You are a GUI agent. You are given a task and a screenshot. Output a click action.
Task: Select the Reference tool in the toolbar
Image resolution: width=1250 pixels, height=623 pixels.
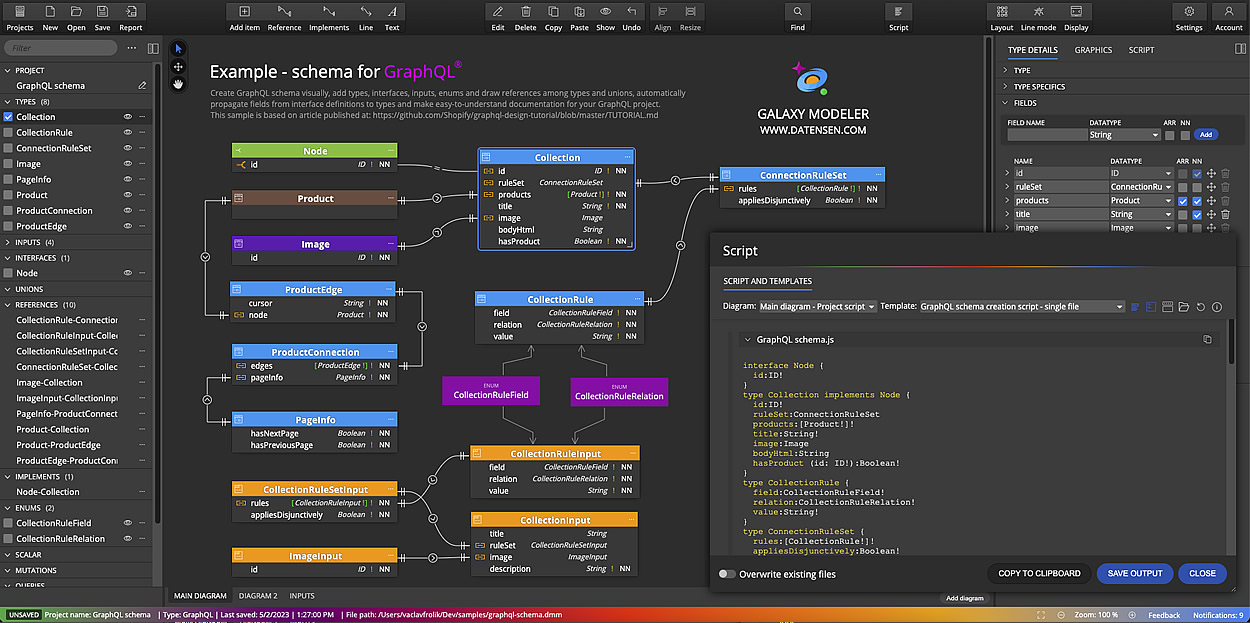coord(284,14)
